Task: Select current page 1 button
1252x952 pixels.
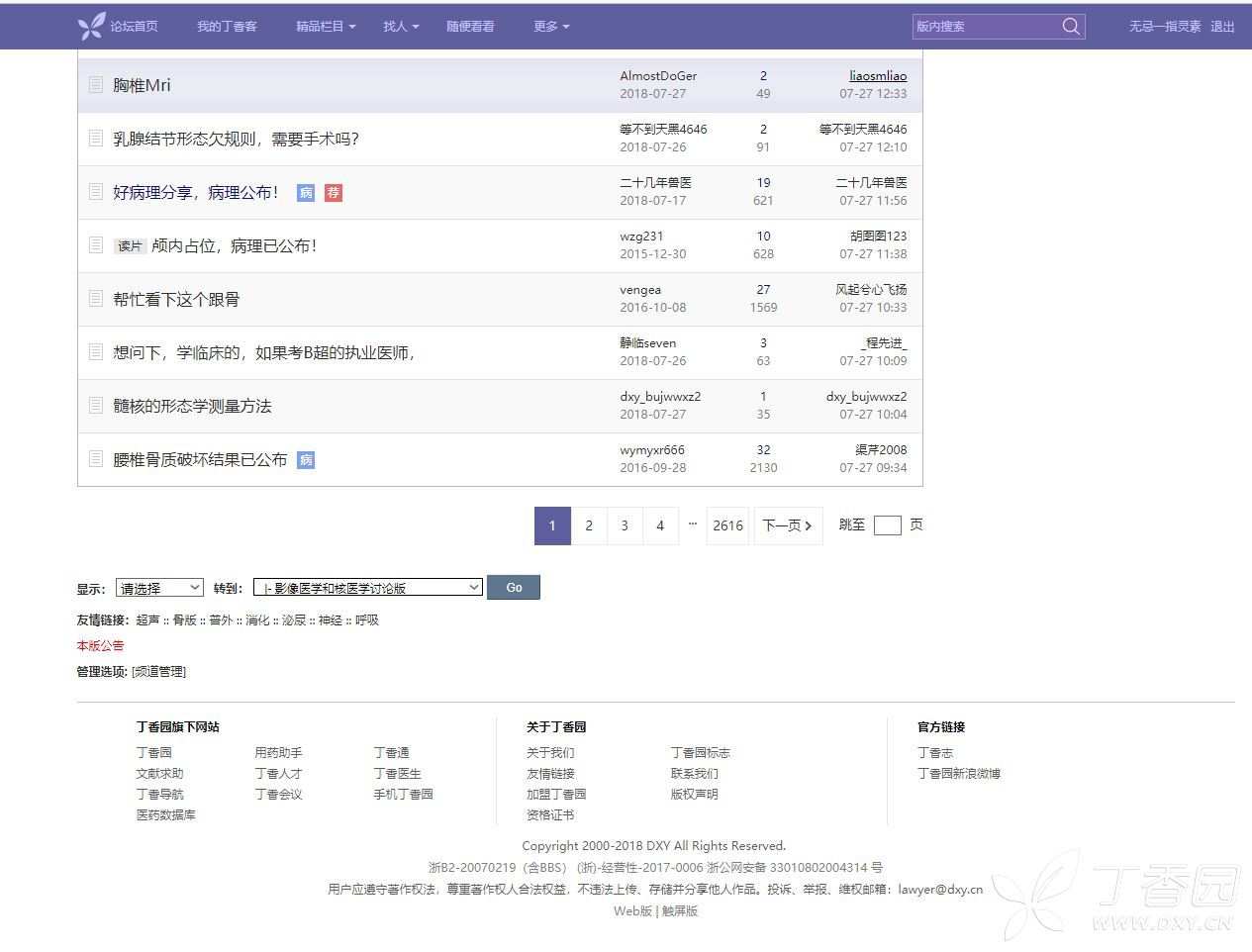Action: coord(552,525)
